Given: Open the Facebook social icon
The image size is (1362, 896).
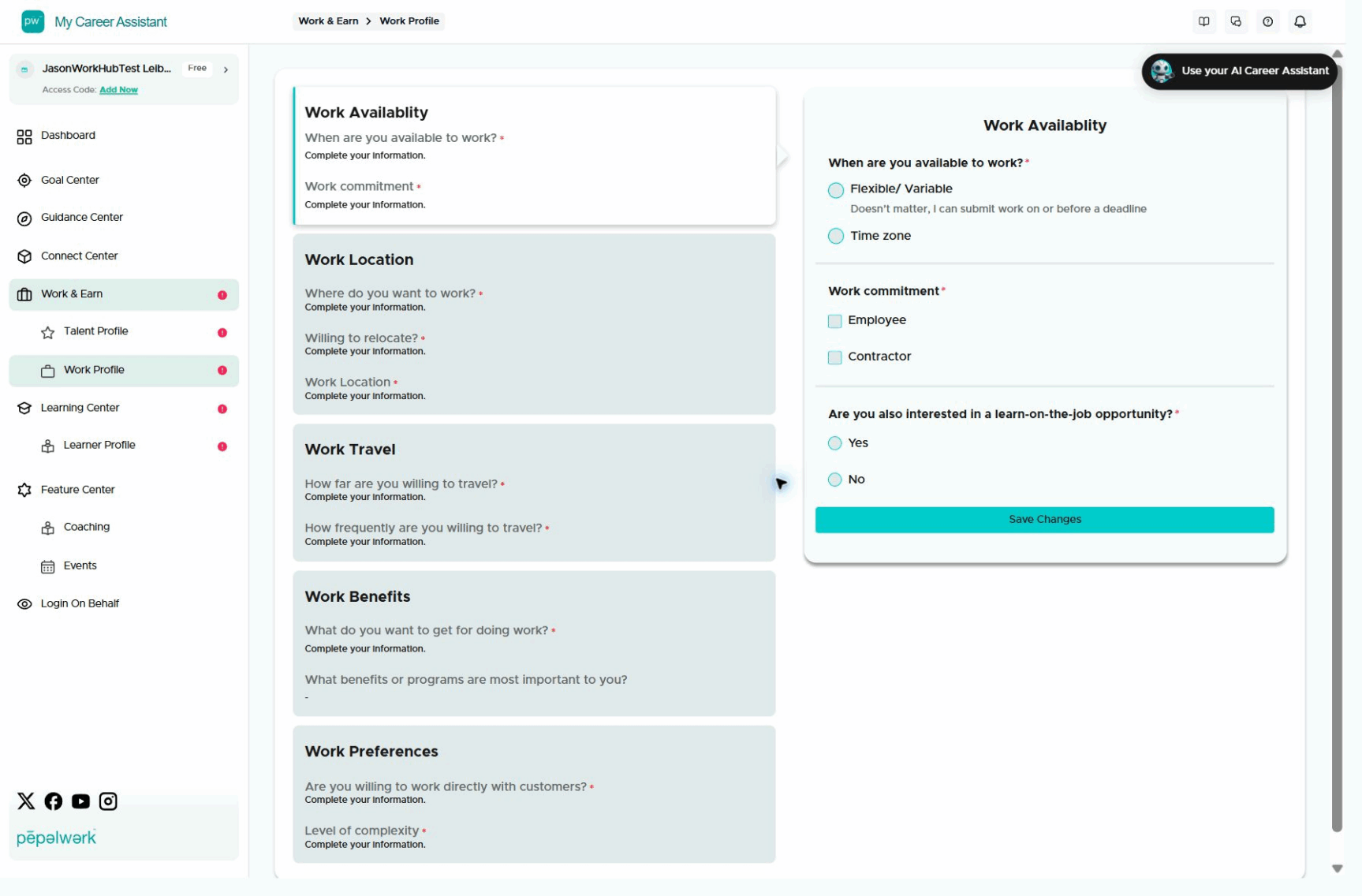Looking at the screenshot, I should click(x=54, y=801).
